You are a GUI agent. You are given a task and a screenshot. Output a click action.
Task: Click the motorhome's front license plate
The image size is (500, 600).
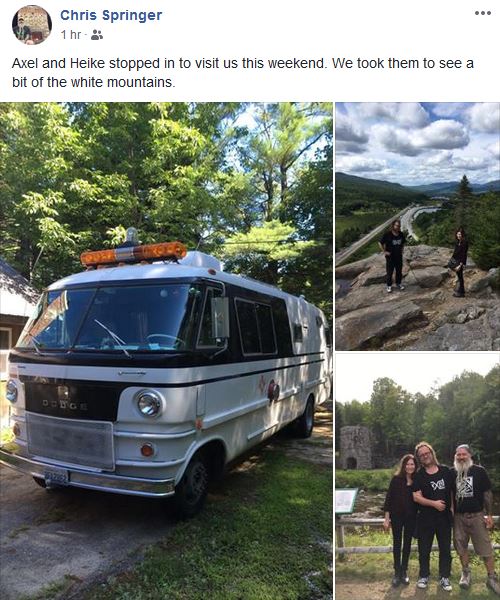(x=56, y=477)
